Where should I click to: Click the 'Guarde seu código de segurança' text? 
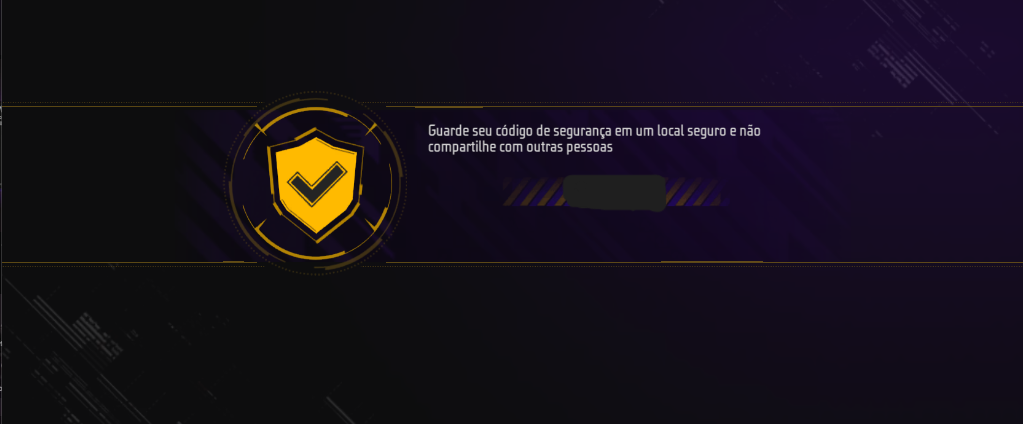[519, 131]
